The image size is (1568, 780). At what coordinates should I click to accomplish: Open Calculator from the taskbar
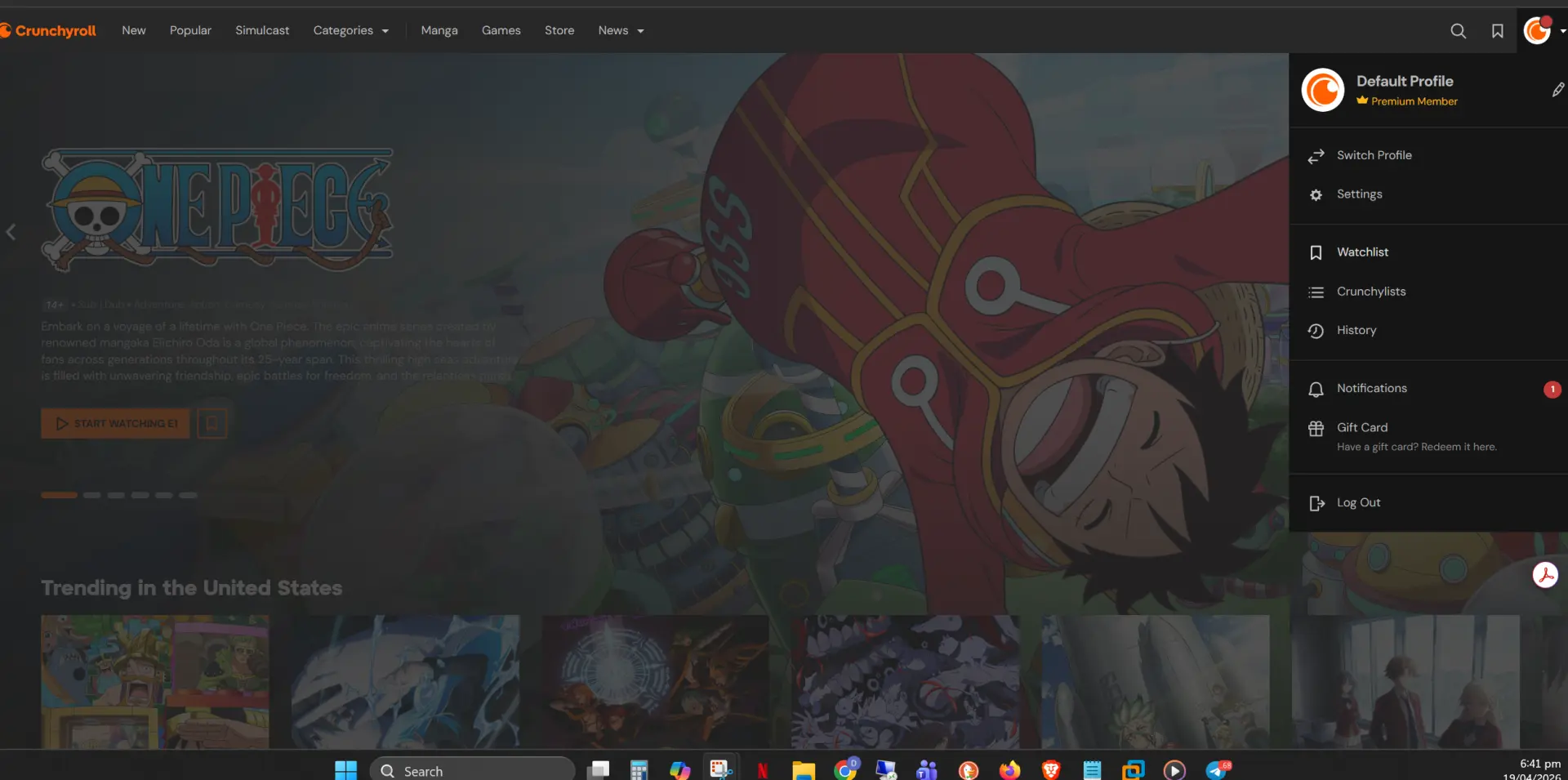639,770
